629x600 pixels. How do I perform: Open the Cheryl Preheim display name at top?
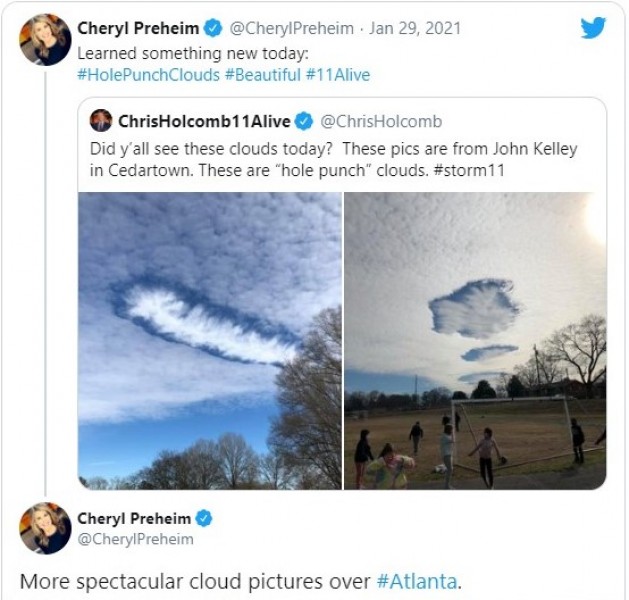pos(138,28)
